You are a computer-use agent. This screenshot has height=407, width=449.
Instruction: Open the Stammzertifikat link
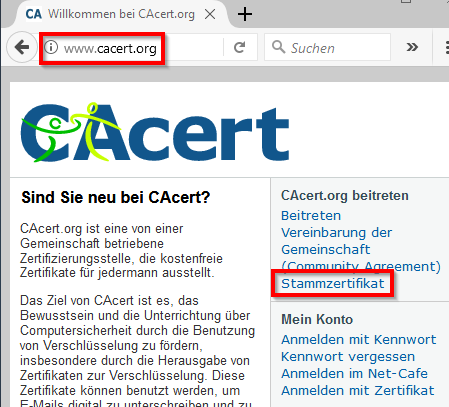pos(333,284)
